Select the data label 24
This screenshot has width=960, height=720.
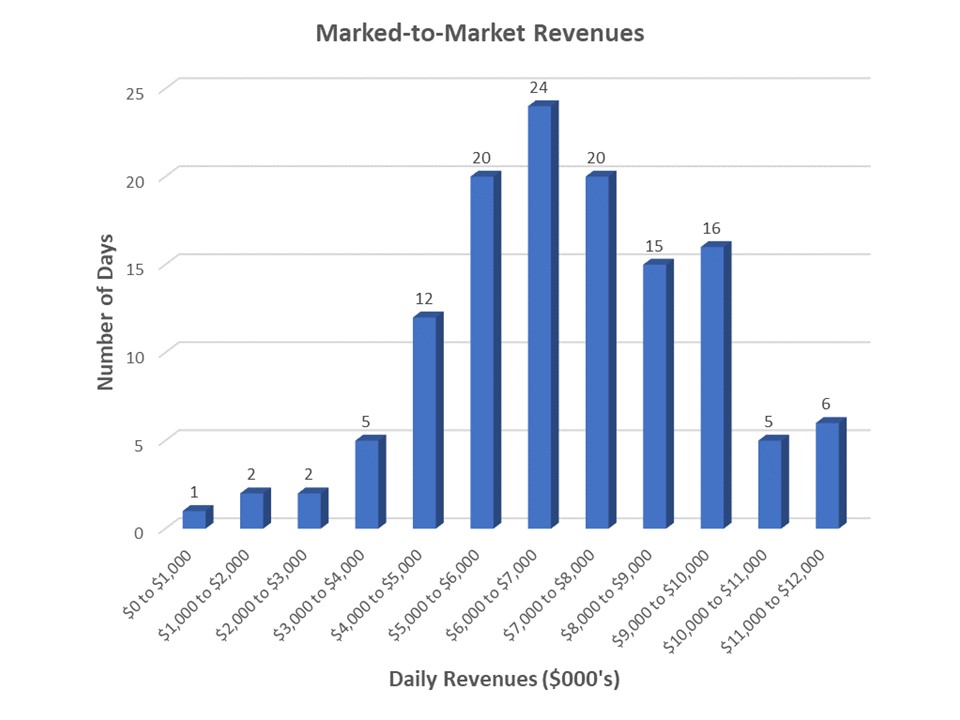(x=540, y=88)
